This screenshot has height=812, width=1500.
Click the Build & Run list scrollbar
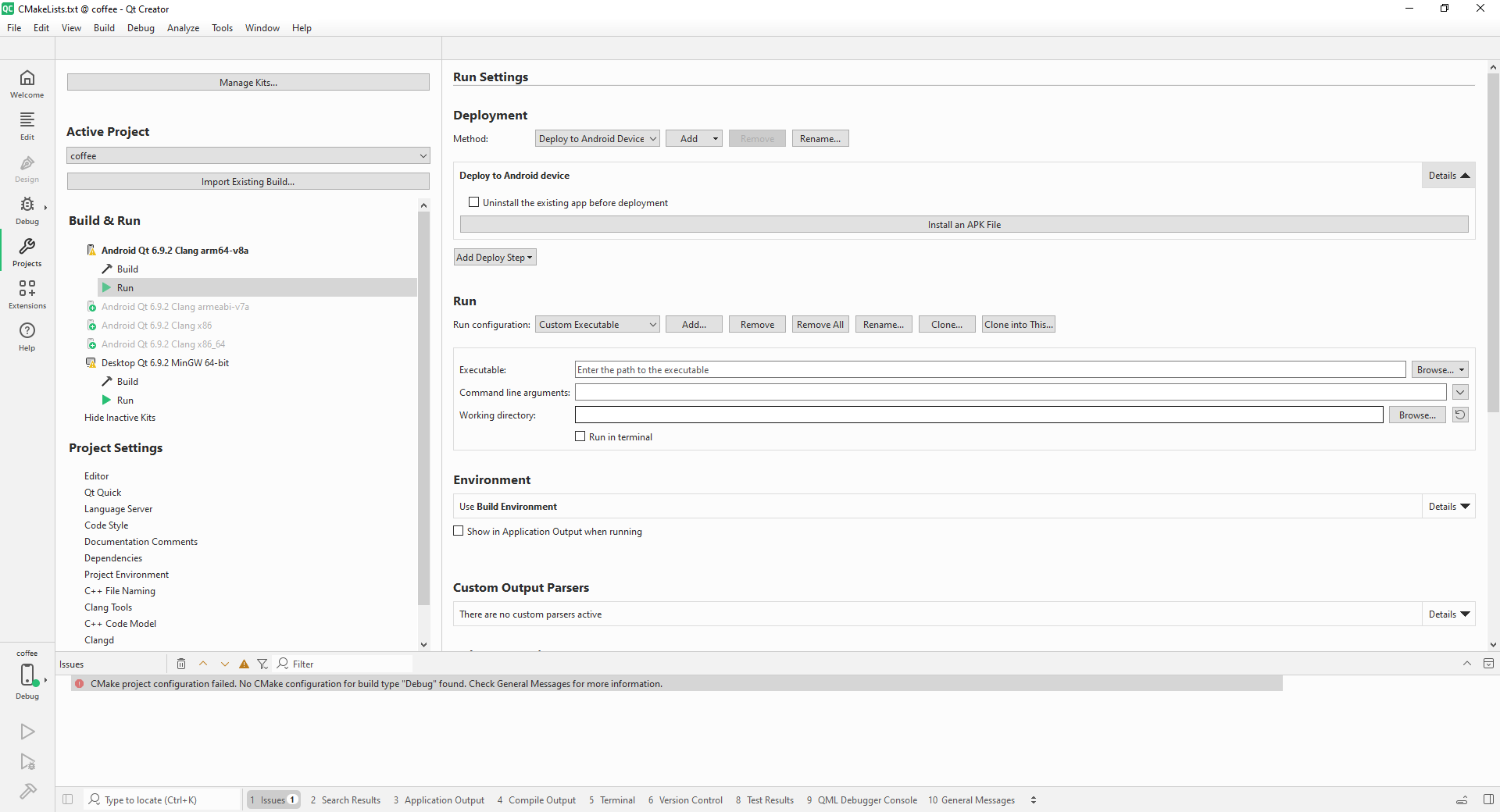click(423, 408)
